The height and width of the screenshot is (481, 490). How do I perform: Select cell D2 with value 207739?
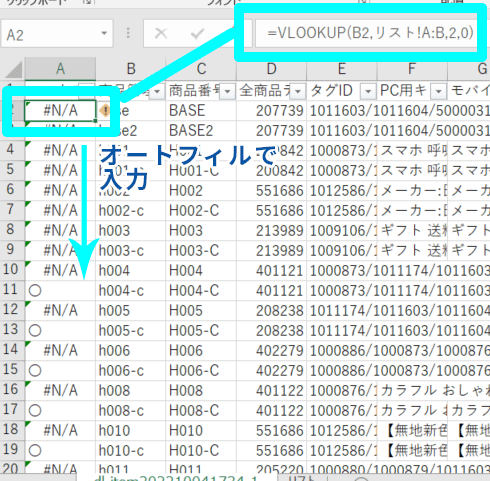point(271,111)
